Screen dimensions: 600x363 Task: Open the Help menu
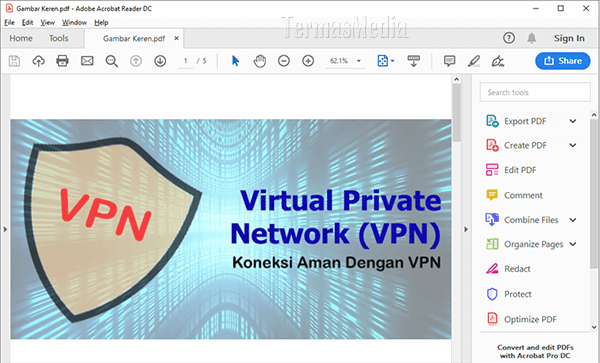(101, 23)
